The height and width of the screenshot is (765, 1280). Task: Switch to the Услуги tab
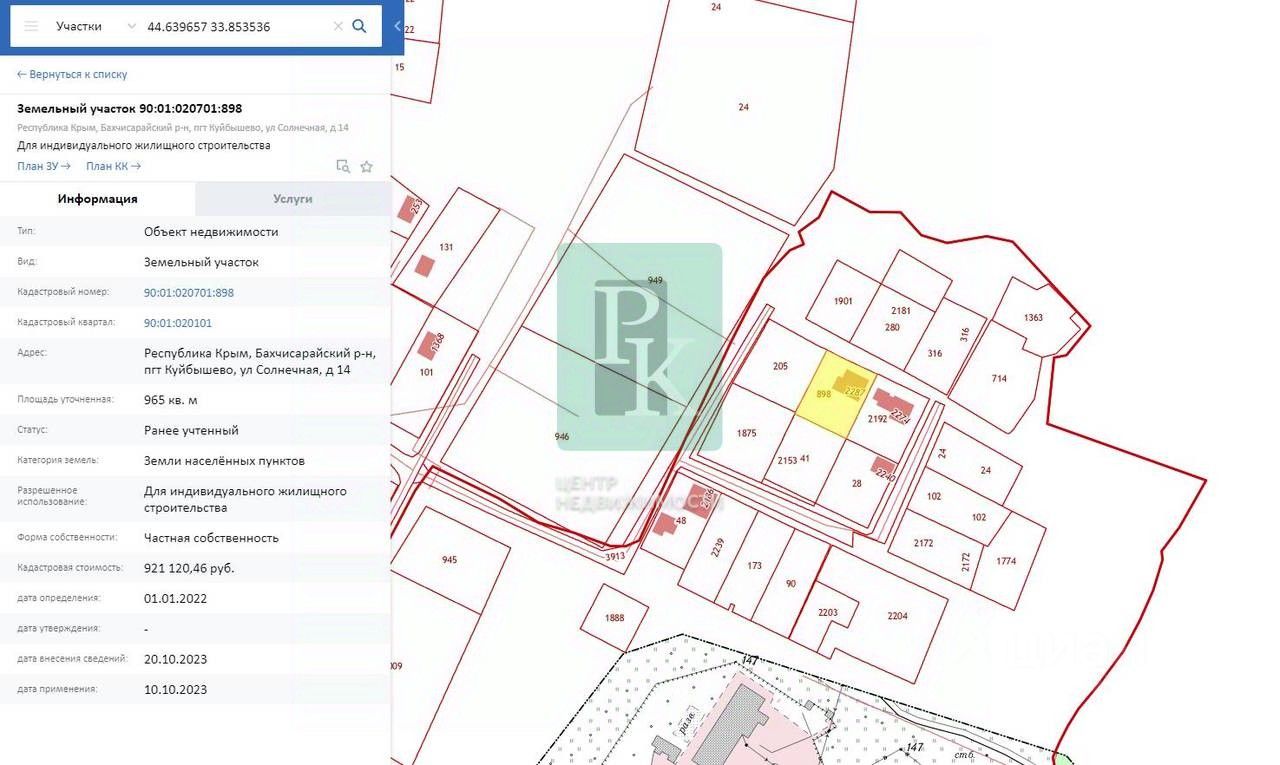293,199
